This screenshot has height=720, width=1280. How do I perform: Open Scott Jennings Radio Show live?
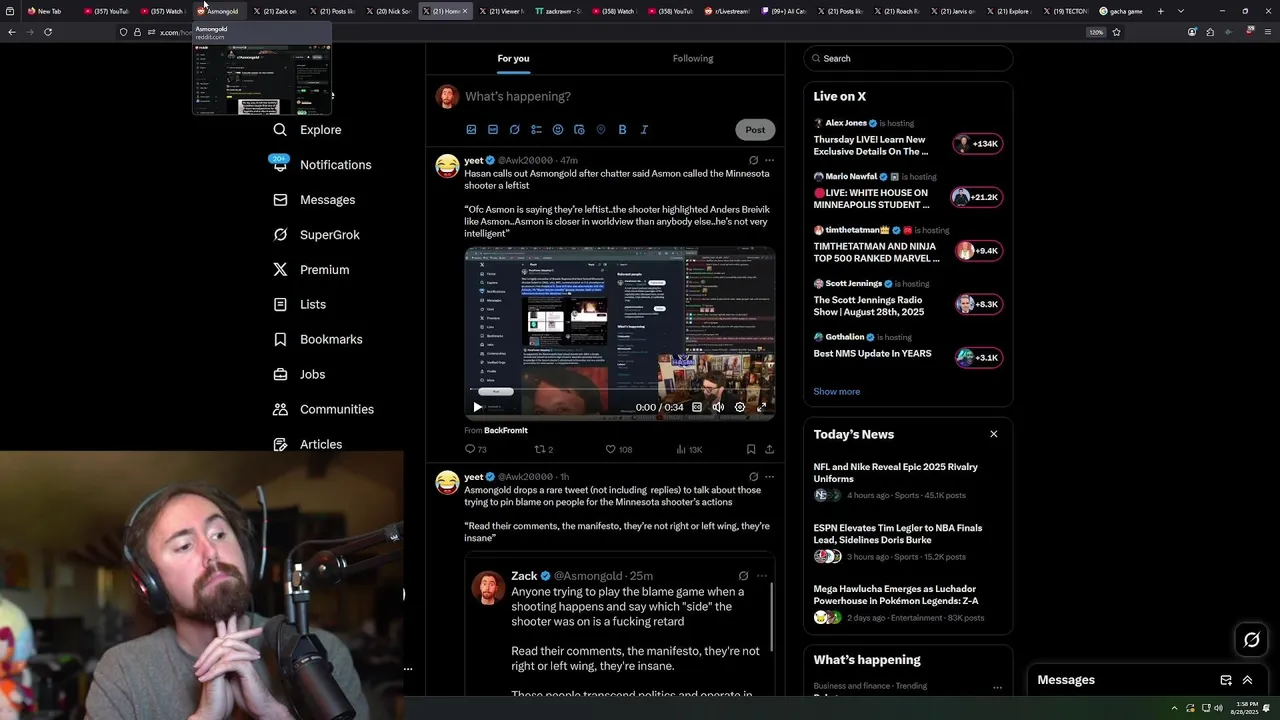coord(908,299)
